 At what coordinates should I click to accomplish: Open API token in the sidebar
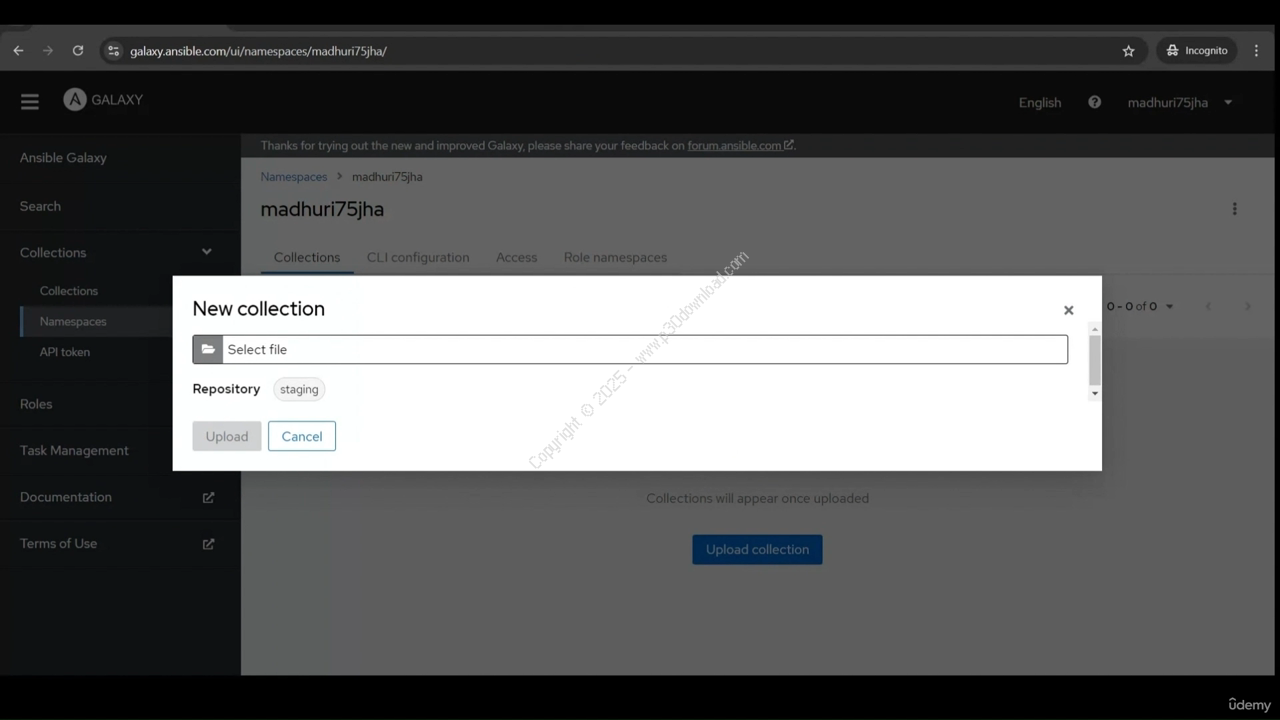coord(65,352)
